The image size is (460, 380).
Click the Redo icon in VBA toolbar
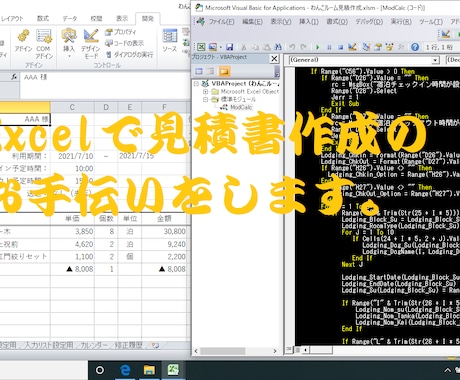point(303,47)
